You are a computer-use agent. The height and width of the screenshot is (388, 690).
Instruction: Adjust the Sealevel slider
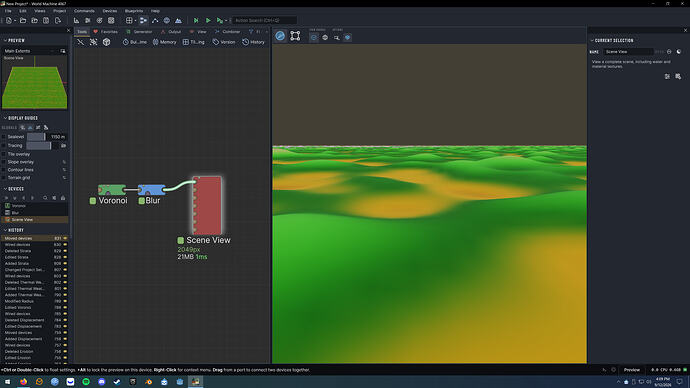tap(36, 137)
